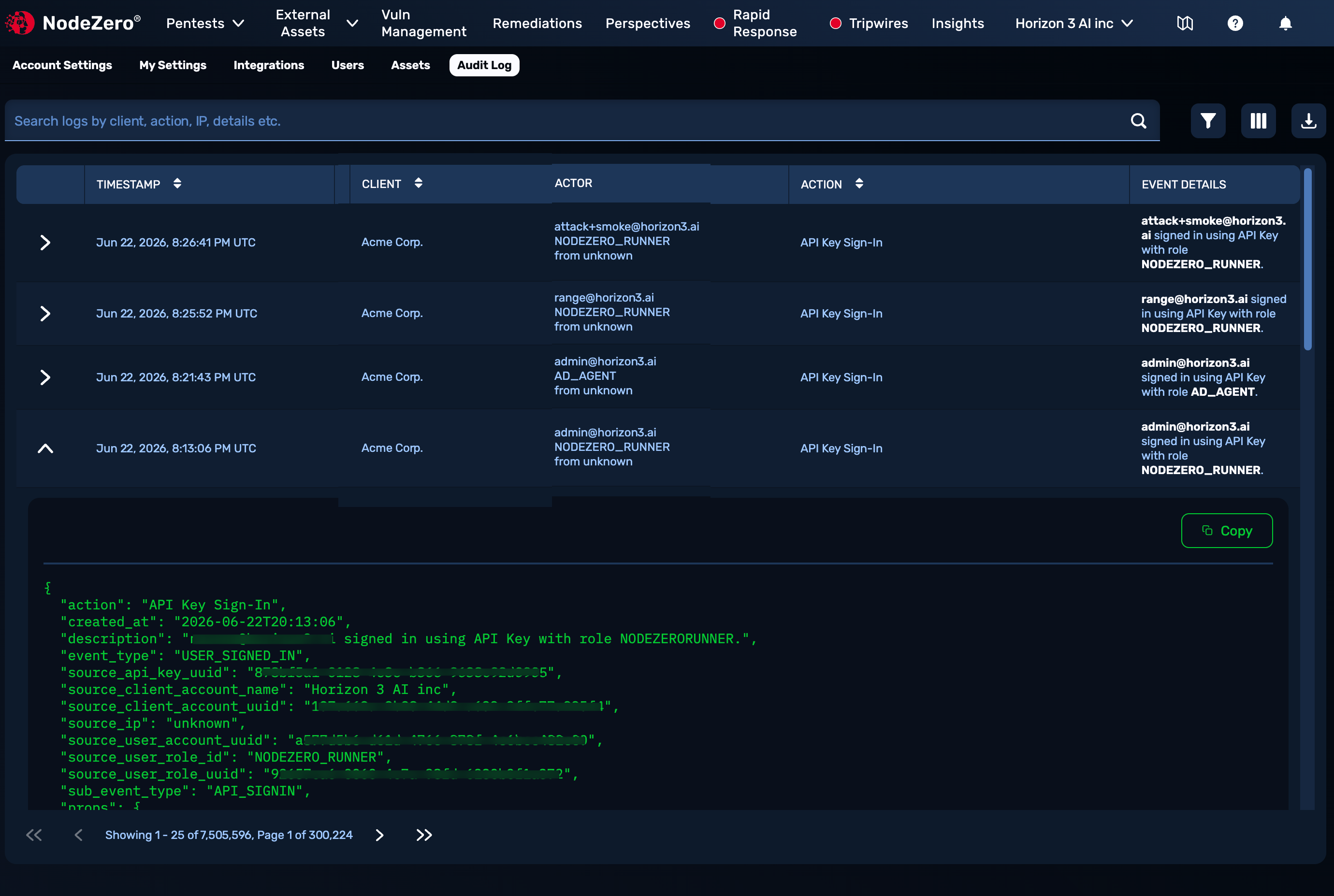This screenshot has width=1334, height=896.
Task: Expand the 8:26:41 PM log row
Action: click(x=45, y=243)
